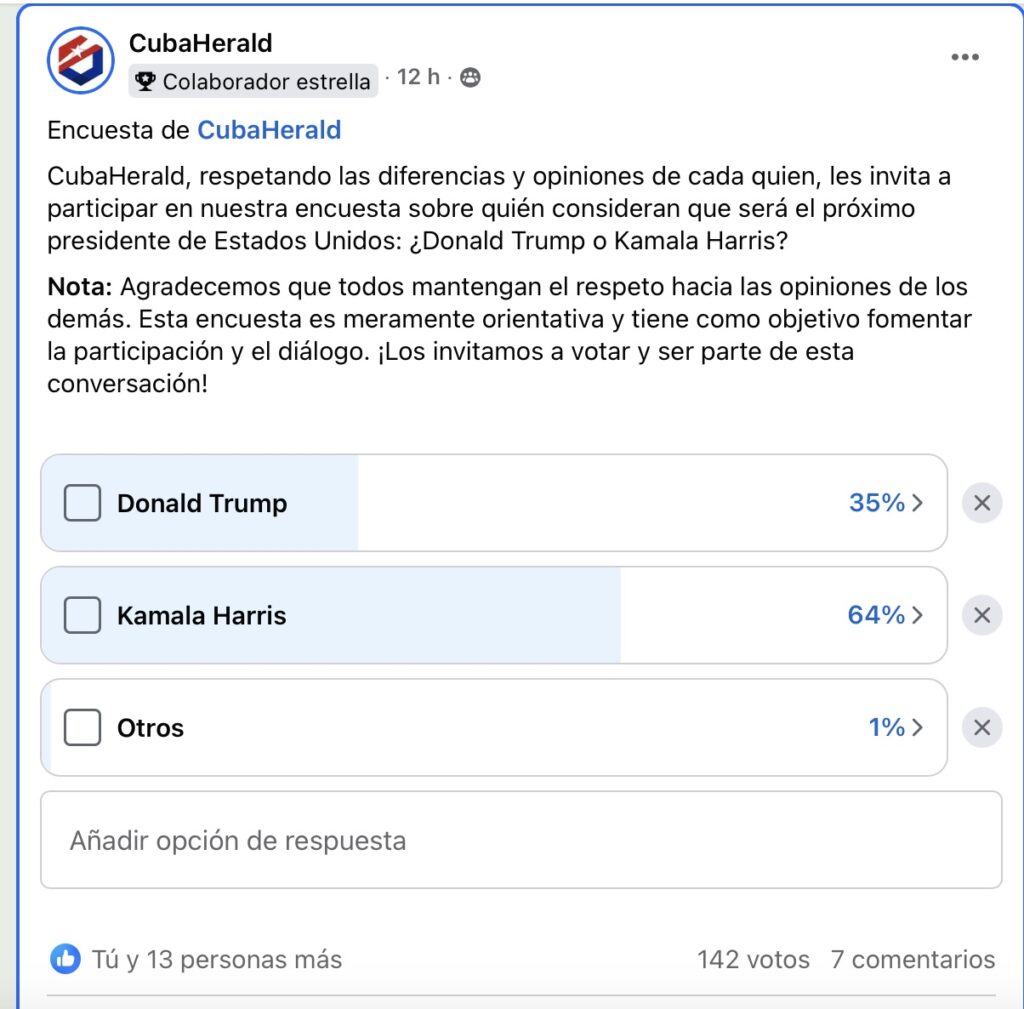The height and width of the screenshot is (1009, 1024).
Task: Remove the Donald Trump poll option
Action: click(981, 503)
